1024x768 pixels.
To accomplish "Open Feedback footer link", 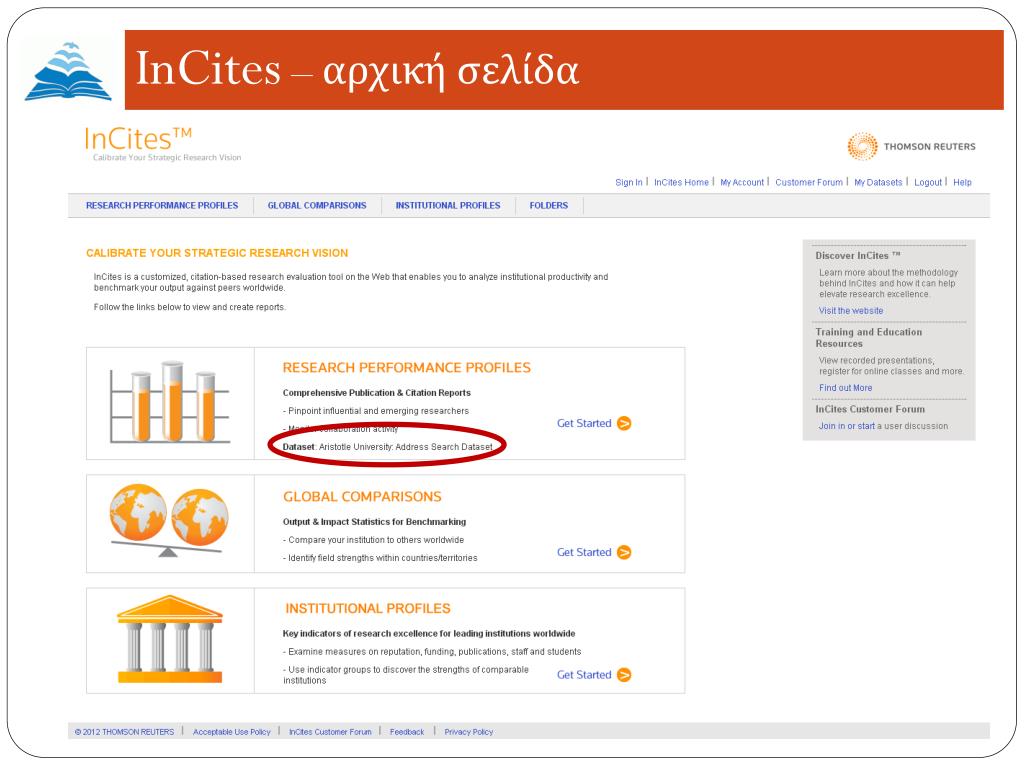I will click(x=407, y=732).
